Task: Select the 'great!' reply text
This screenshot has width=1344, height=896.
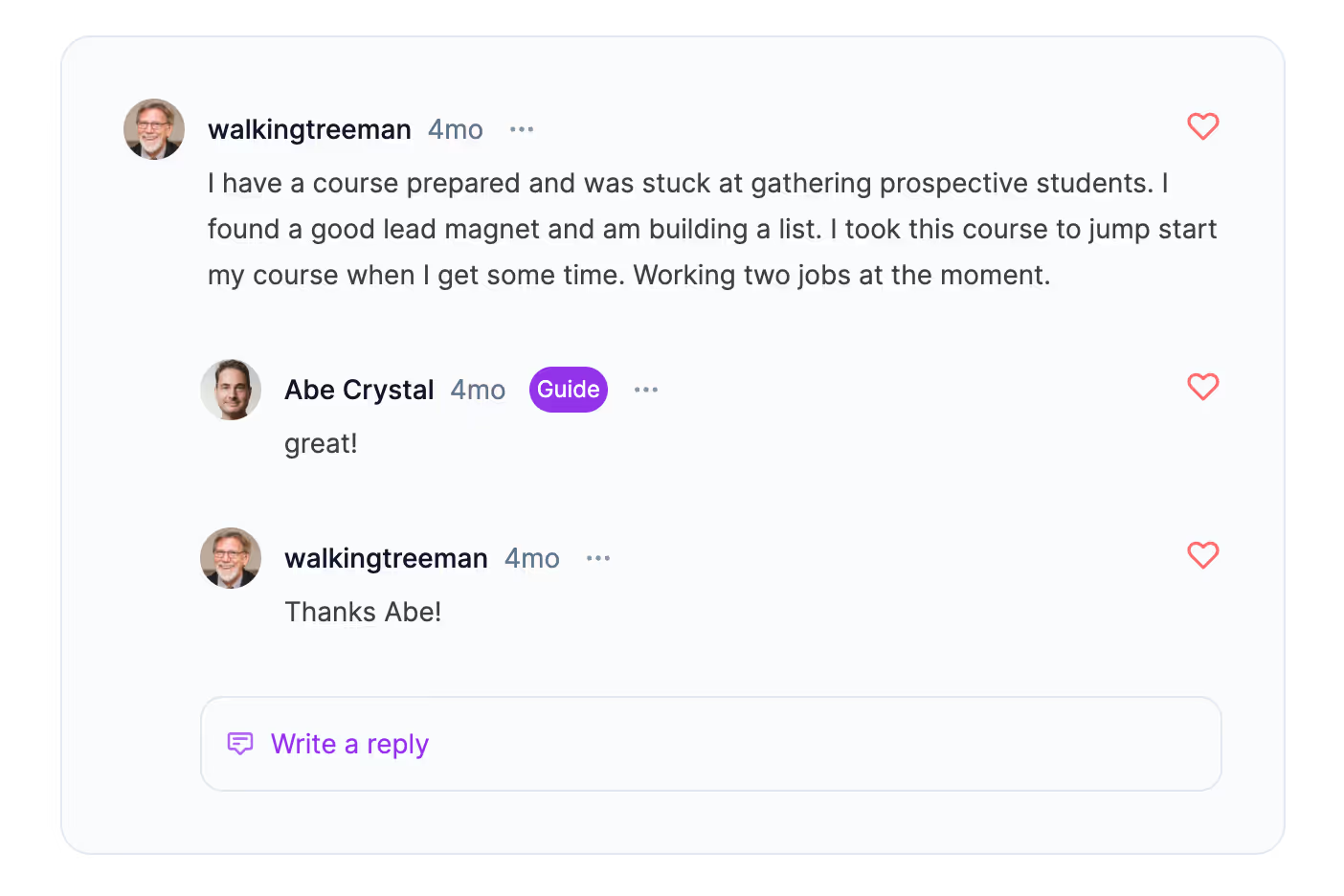Action: point(320,442)
